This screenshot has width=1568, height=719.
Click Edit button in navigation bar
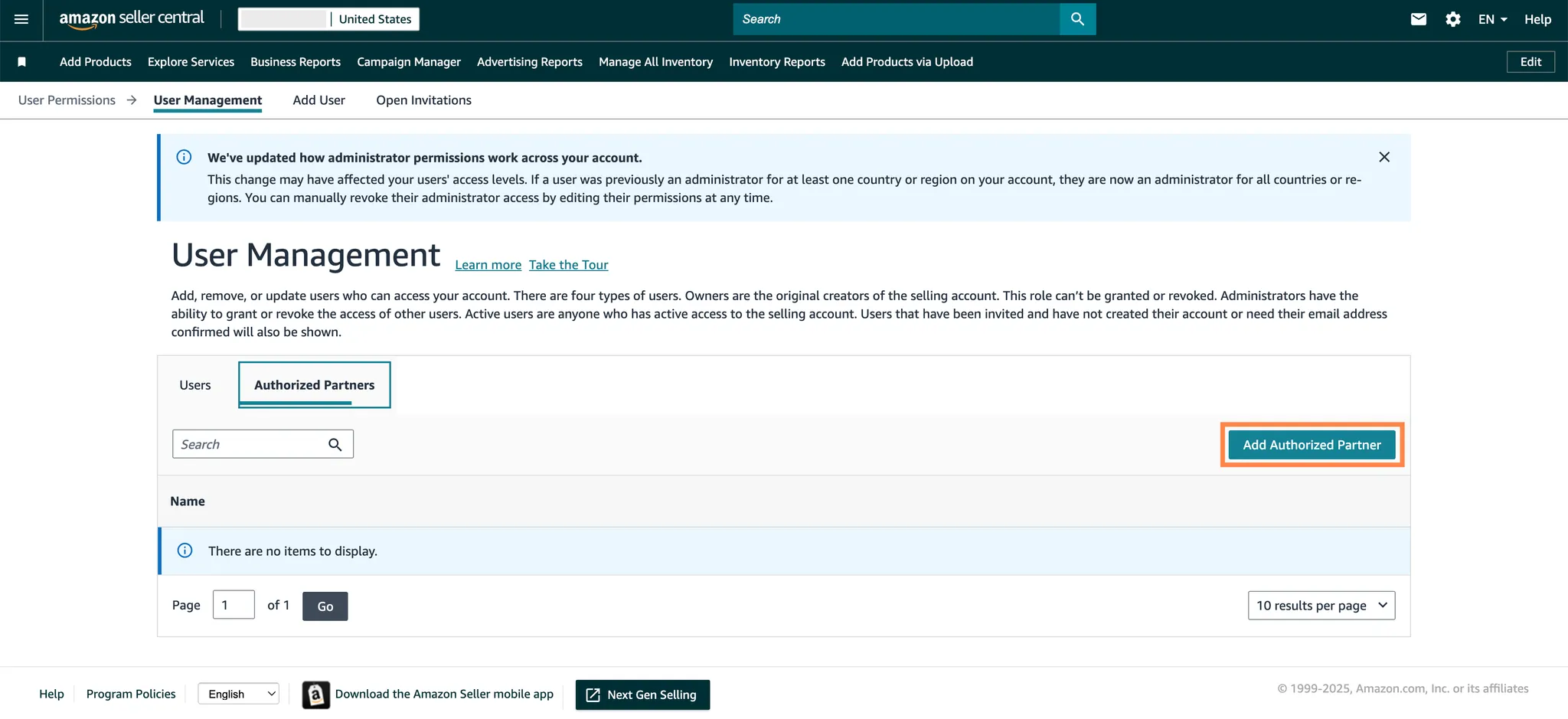tap(1530, 62)
